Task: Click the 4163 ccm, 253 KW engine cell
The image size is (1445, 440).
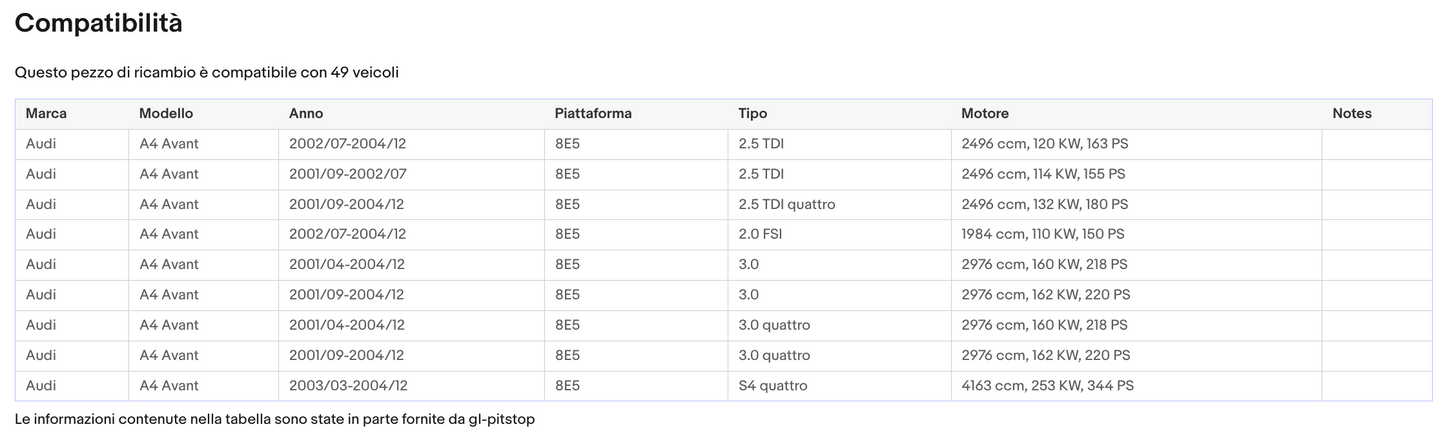Action: (1047, 386)
